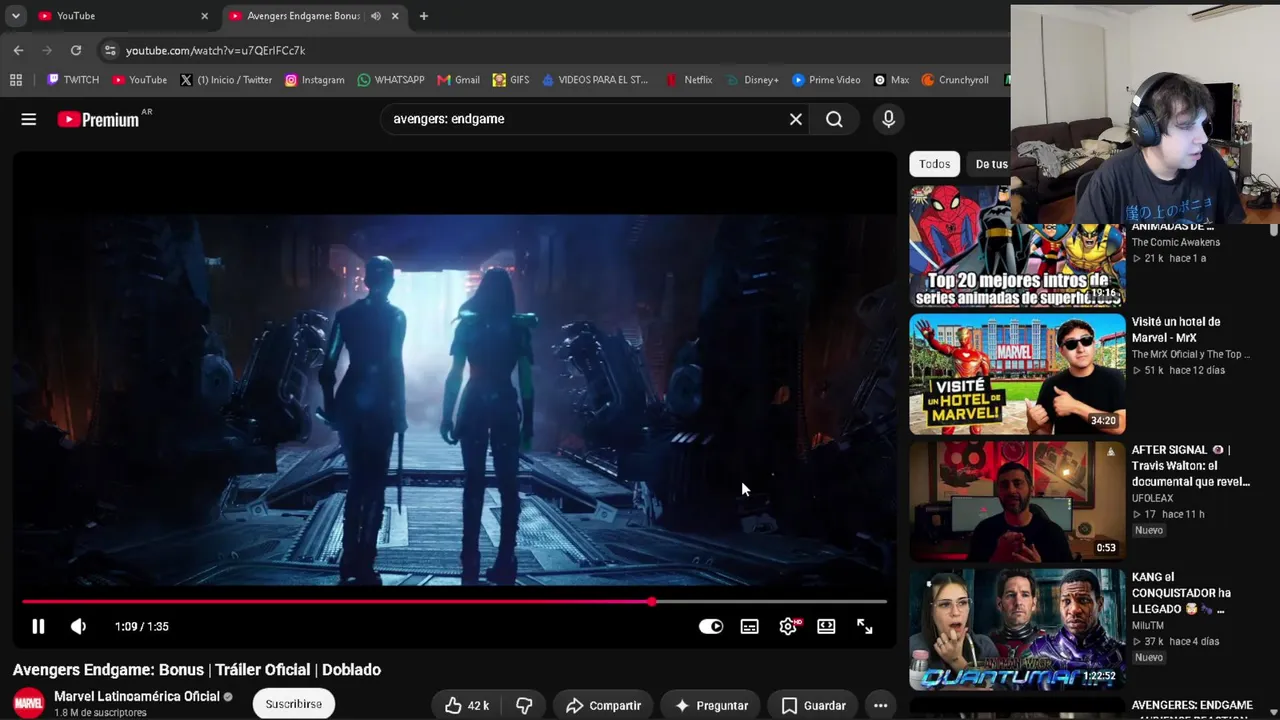Go back to the previous page
The width and height of the screenshot is (1280, 720).
(x=18, y=50)
